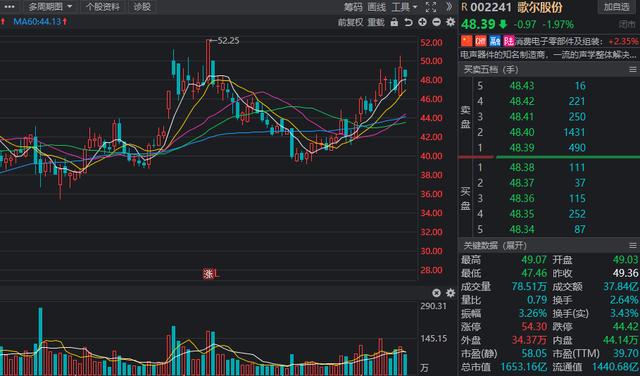
Task: Toggle 前复权 price adjustment
Action: click(350, 22)
